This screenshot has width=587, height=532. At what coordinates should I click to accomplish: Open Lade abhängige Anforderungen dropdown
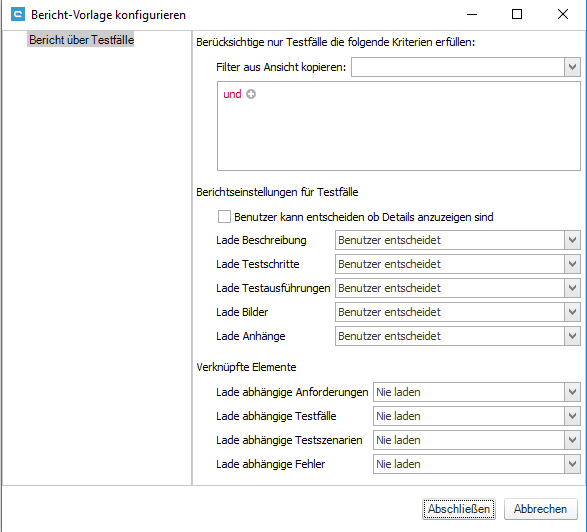pyautogui.click(x=477, y=392)
